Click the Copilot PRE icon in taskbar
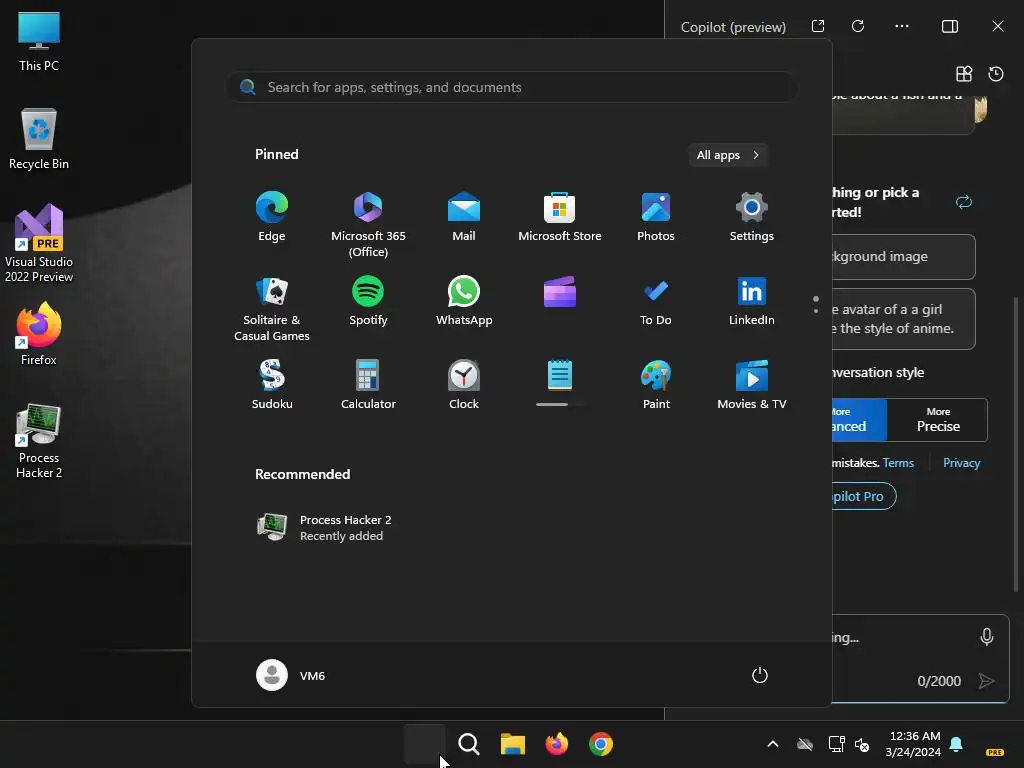Viewport: 1024px width, 768px height. click(x=995, y=752)
